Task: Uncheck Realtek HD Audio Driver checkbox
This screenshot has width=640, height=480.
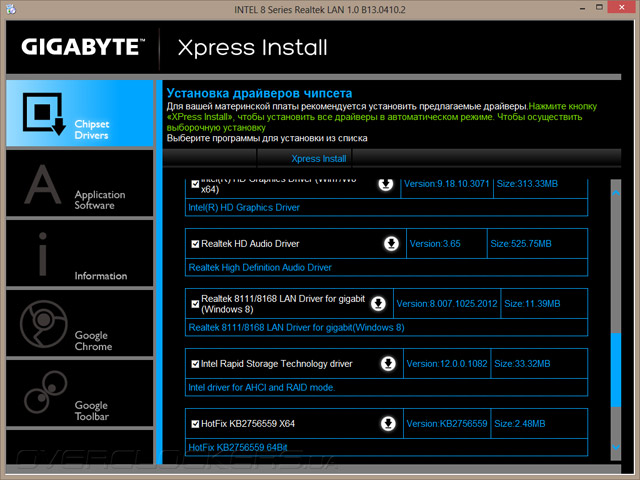Action: tap(195, 244)
